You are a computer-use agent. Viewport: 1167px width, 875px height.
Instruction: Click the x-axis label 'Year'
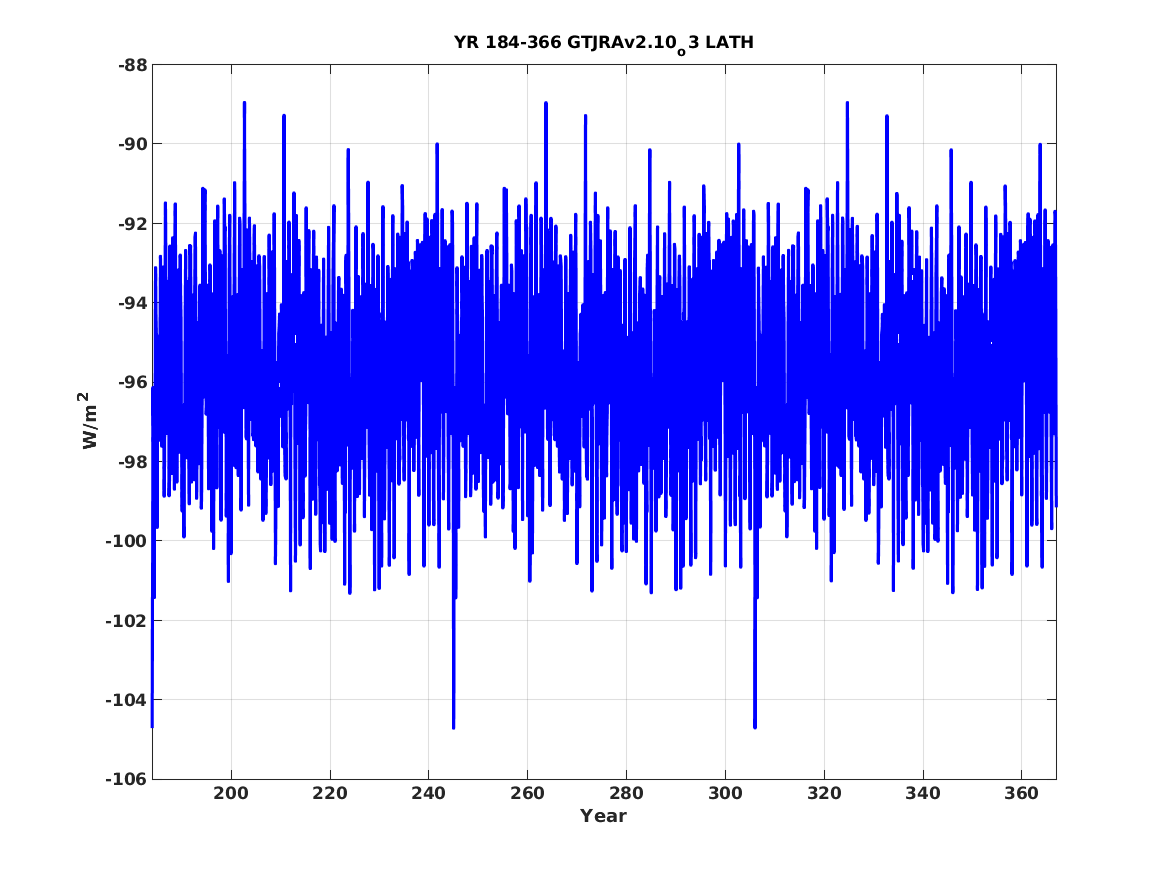tap(604, 816)
